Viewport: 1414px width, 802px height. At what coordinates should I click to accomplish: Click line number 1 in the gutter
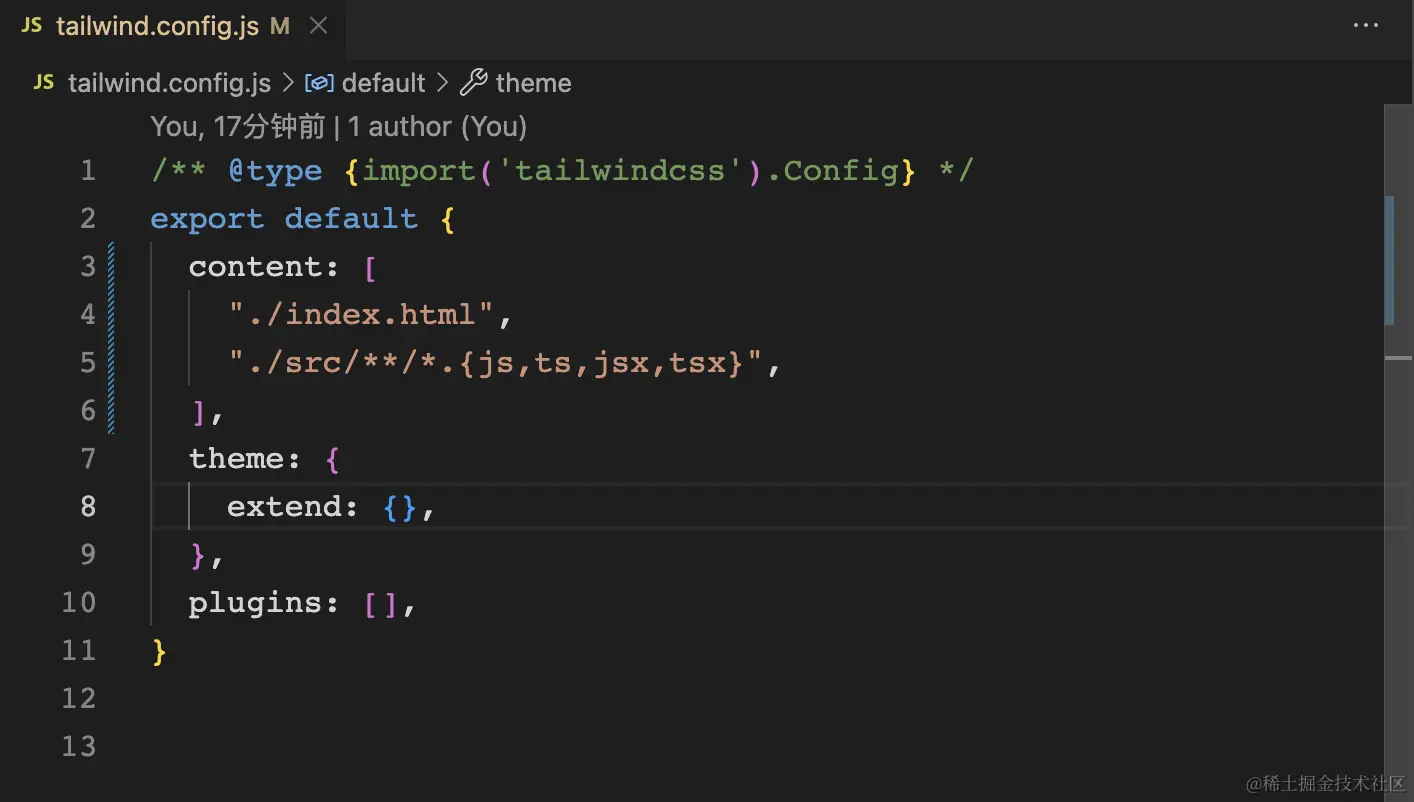(88, 171)
